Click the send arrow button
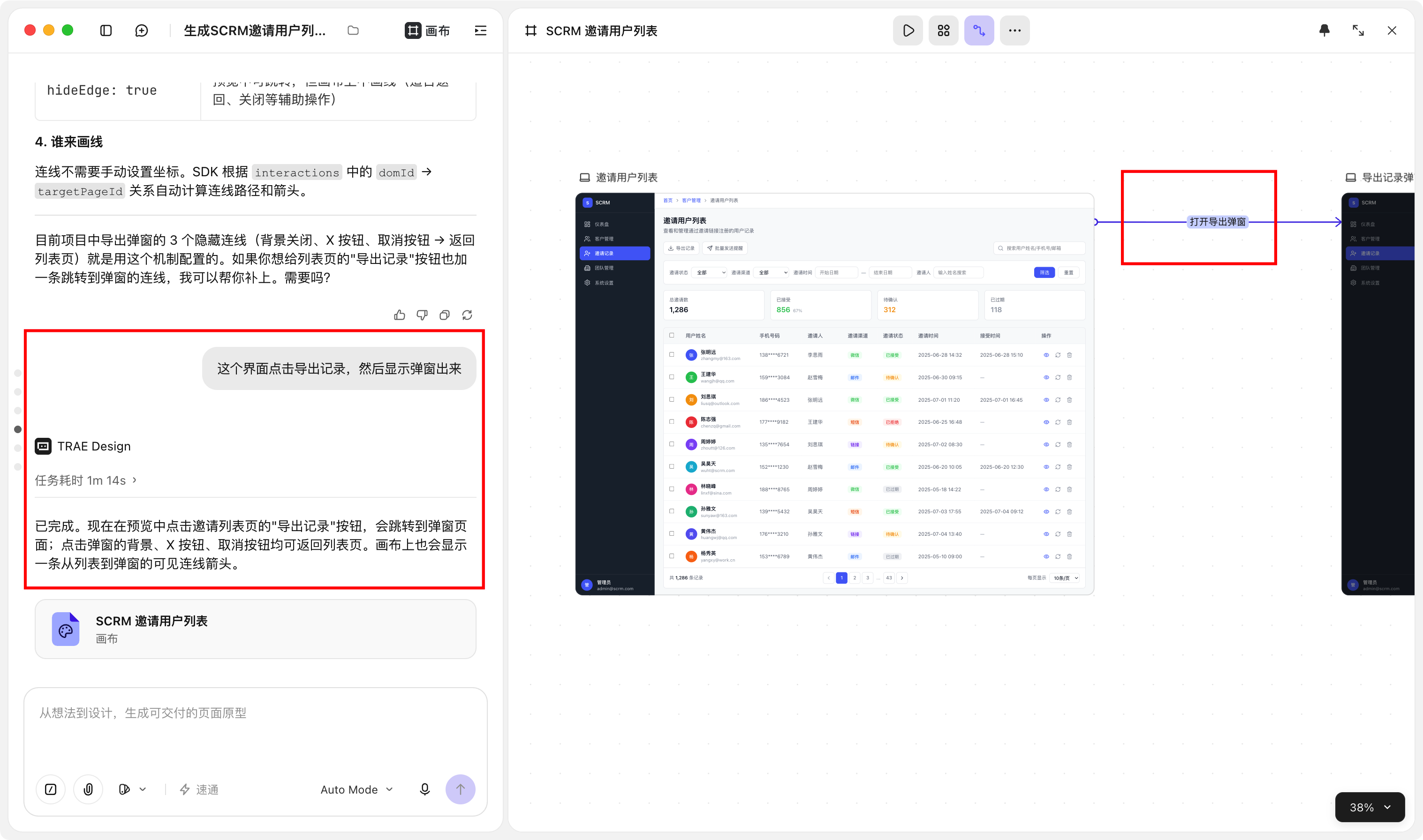Screen dimensions: 1423x840 (x=461, y=789)
